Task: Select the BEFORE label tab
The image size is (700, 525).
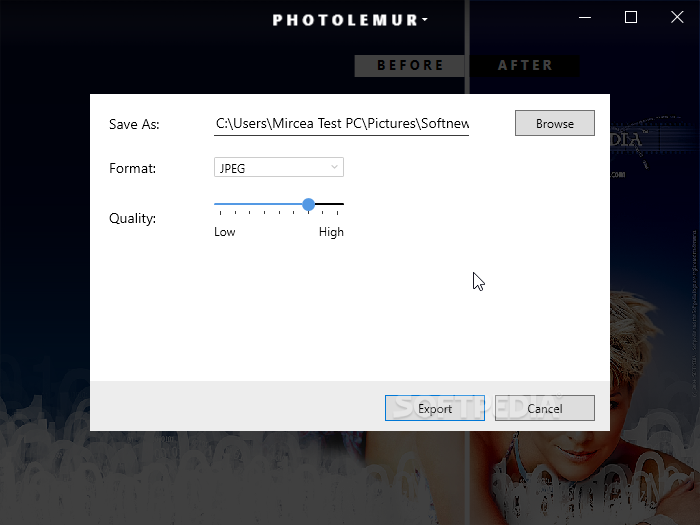Action: 410,66
